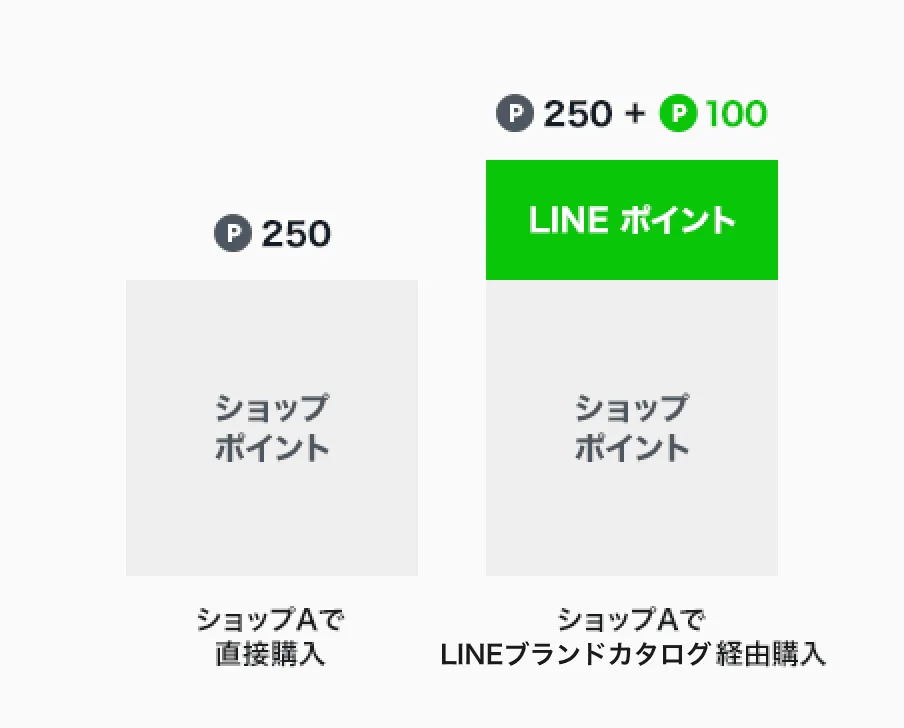Click the plus sign between point values
The width and height of the screenshot is (904, 728).
coord(635,114)
